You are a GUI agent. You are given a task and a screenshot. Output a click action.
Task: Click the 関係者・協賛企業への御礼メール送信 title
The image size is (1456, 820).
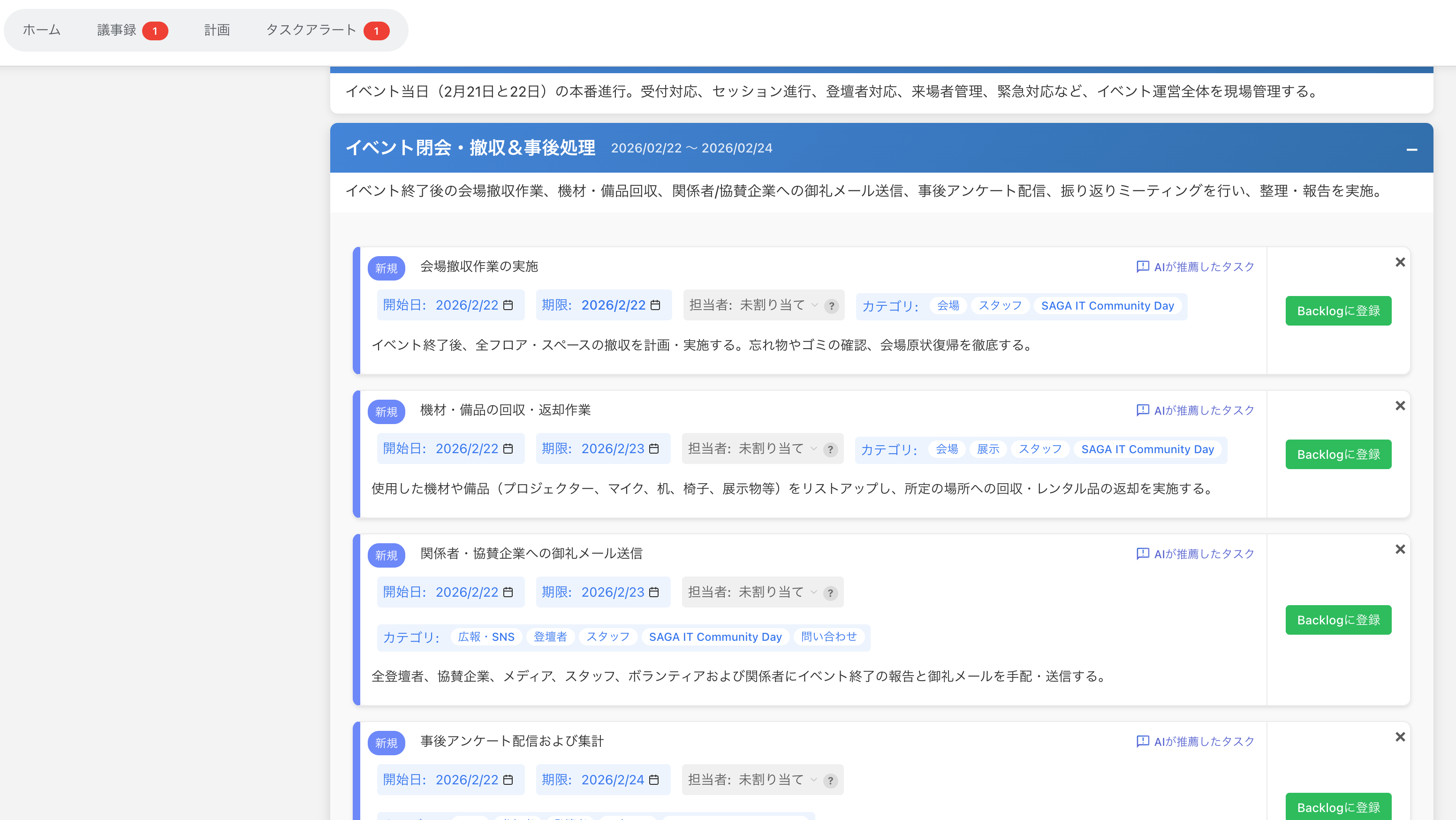pyautogui.click(x=531, y=553)
